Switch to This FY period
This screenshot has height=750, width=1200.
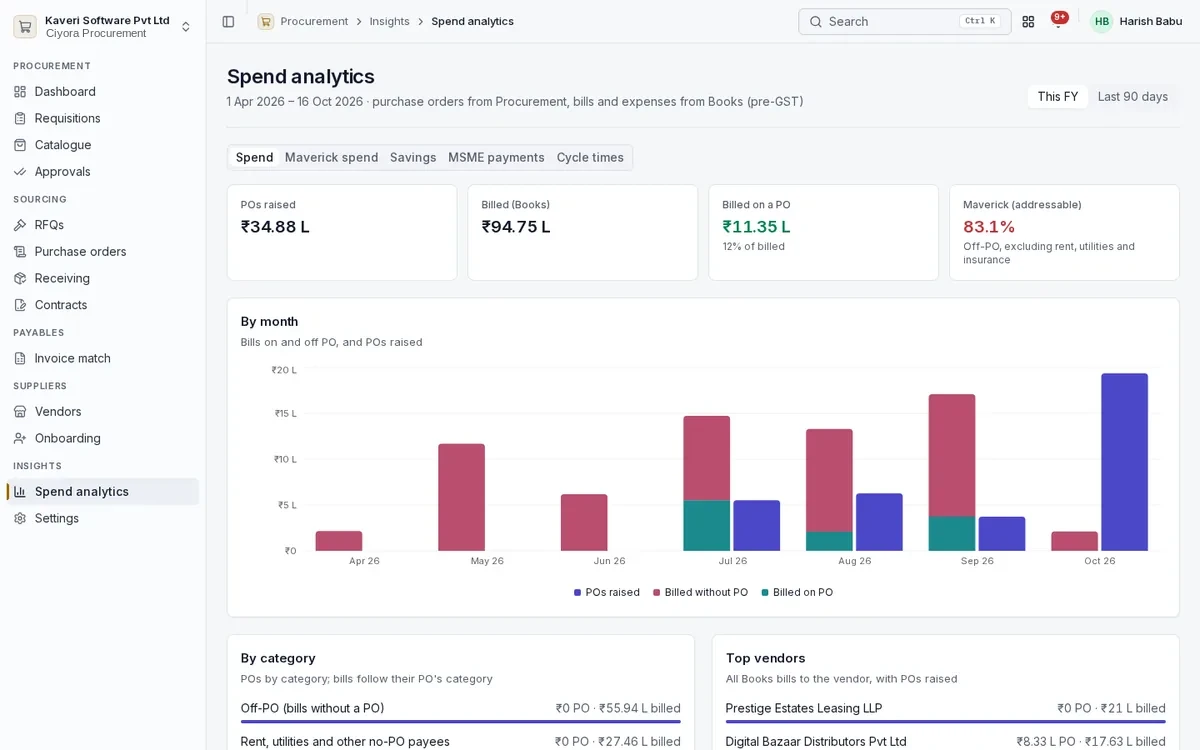click(x=1057, y=97)
